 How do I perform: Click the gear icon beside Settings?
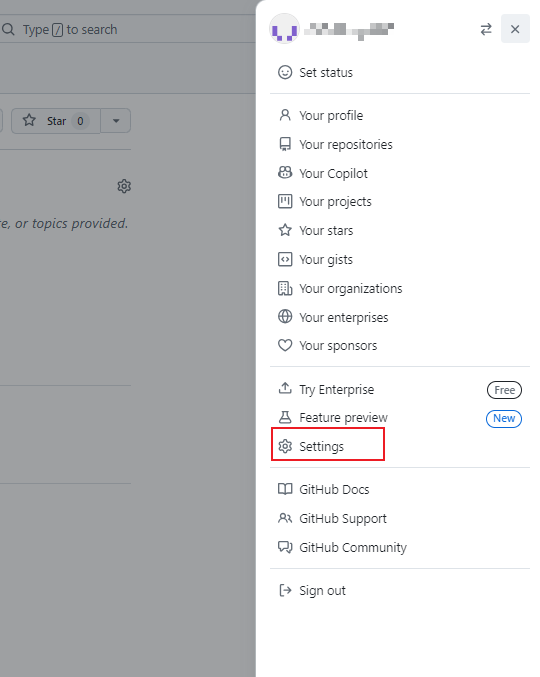coord(285,446)
